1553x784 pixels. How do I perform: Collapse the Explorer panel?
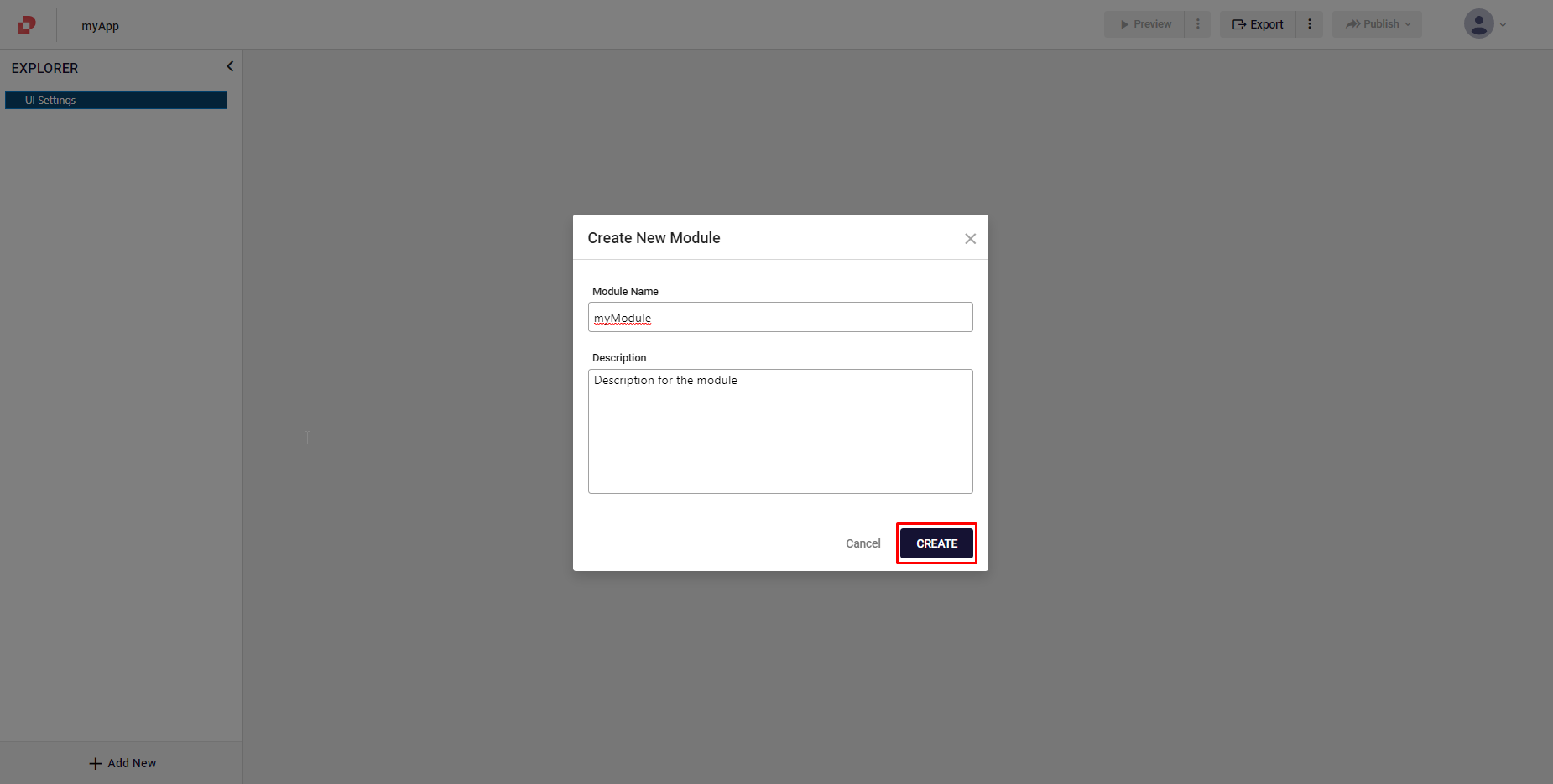pos(230,67)
